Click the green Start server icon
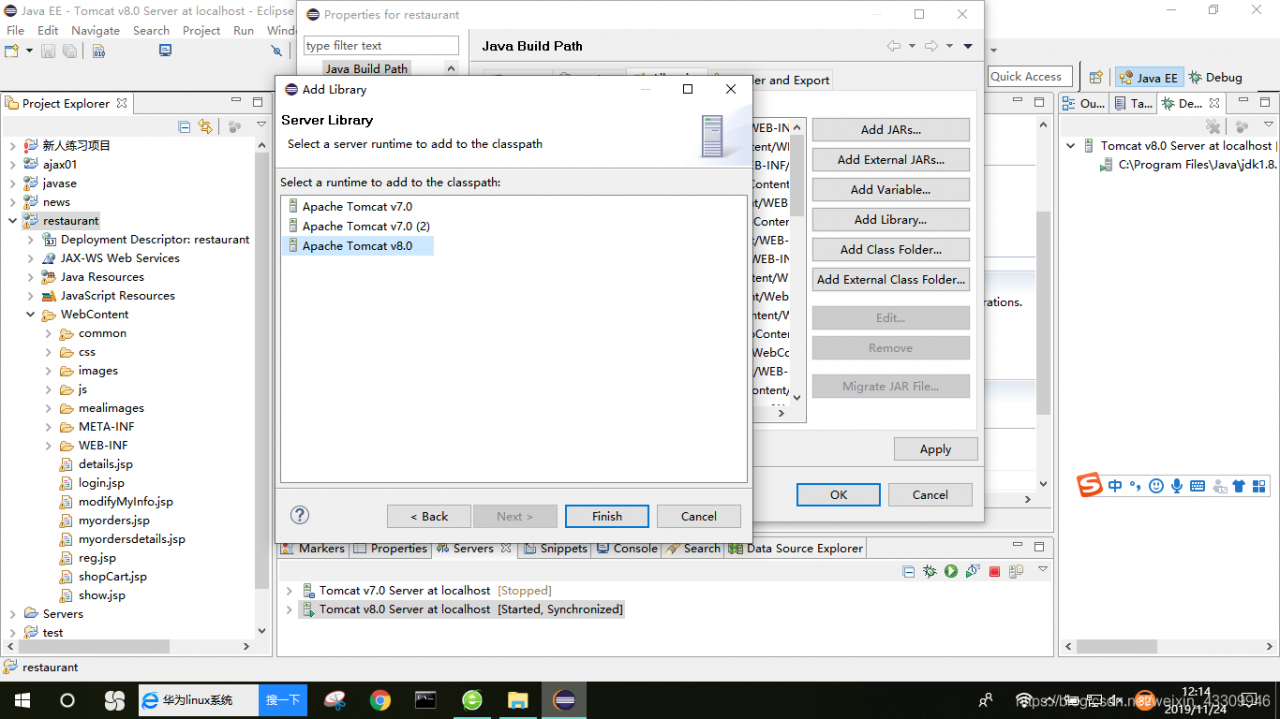 coord(951,571)
